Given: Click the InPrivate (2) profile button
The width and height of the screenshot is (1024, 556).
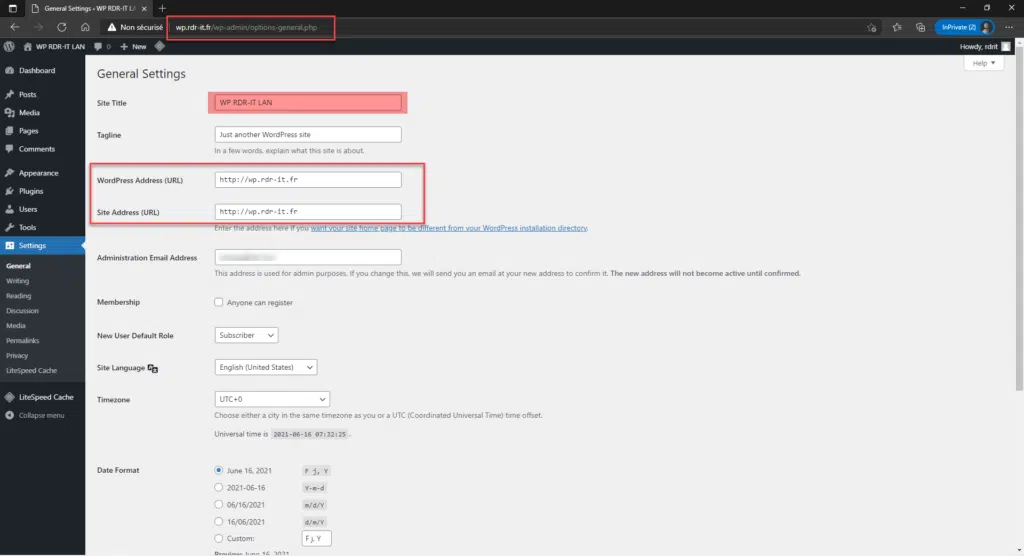Looking at the screenshot, I should tap(965, 27).
